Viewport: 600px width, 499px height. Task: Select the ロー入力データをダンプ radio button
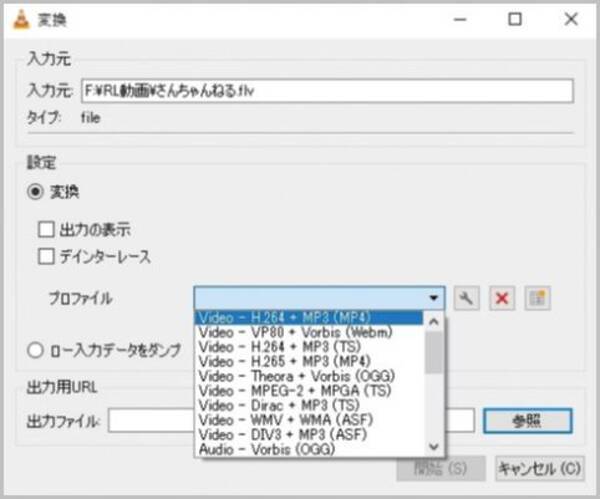35,350
